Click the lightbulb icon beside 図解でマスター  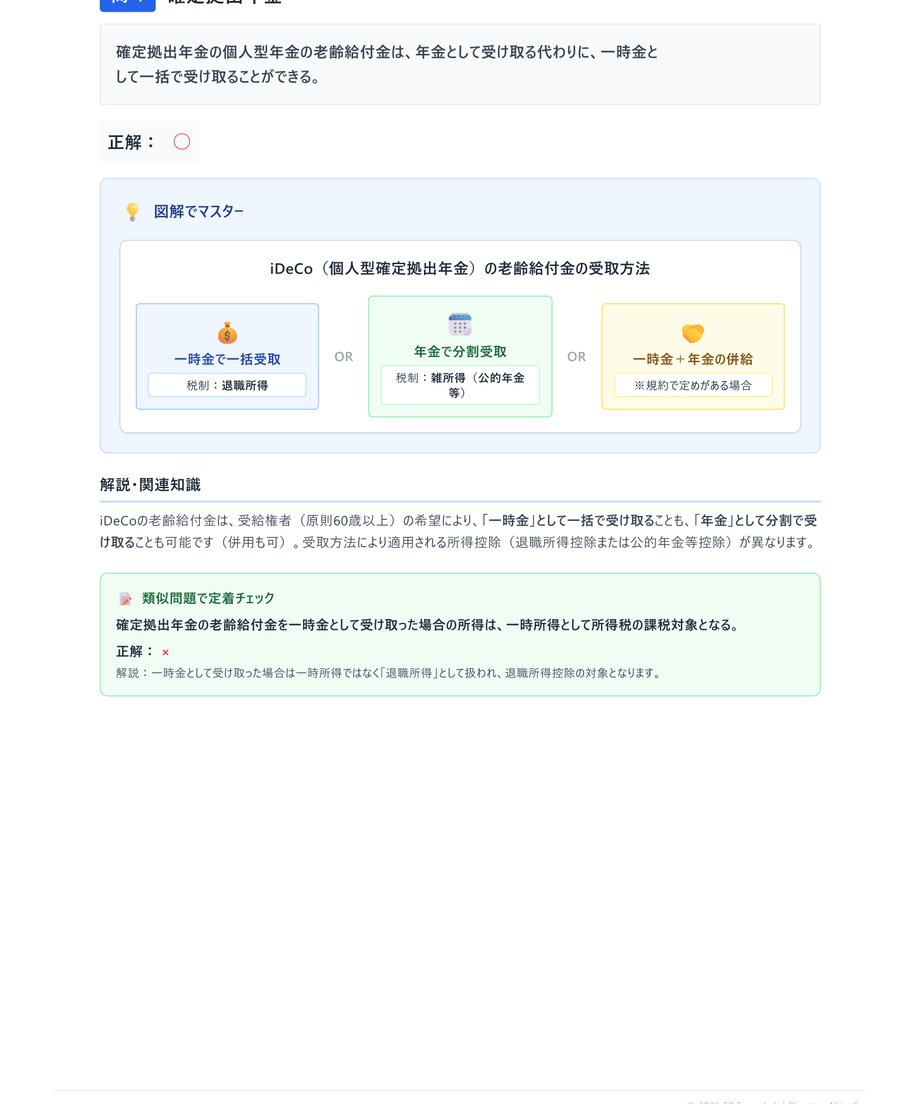coord(132,212)
